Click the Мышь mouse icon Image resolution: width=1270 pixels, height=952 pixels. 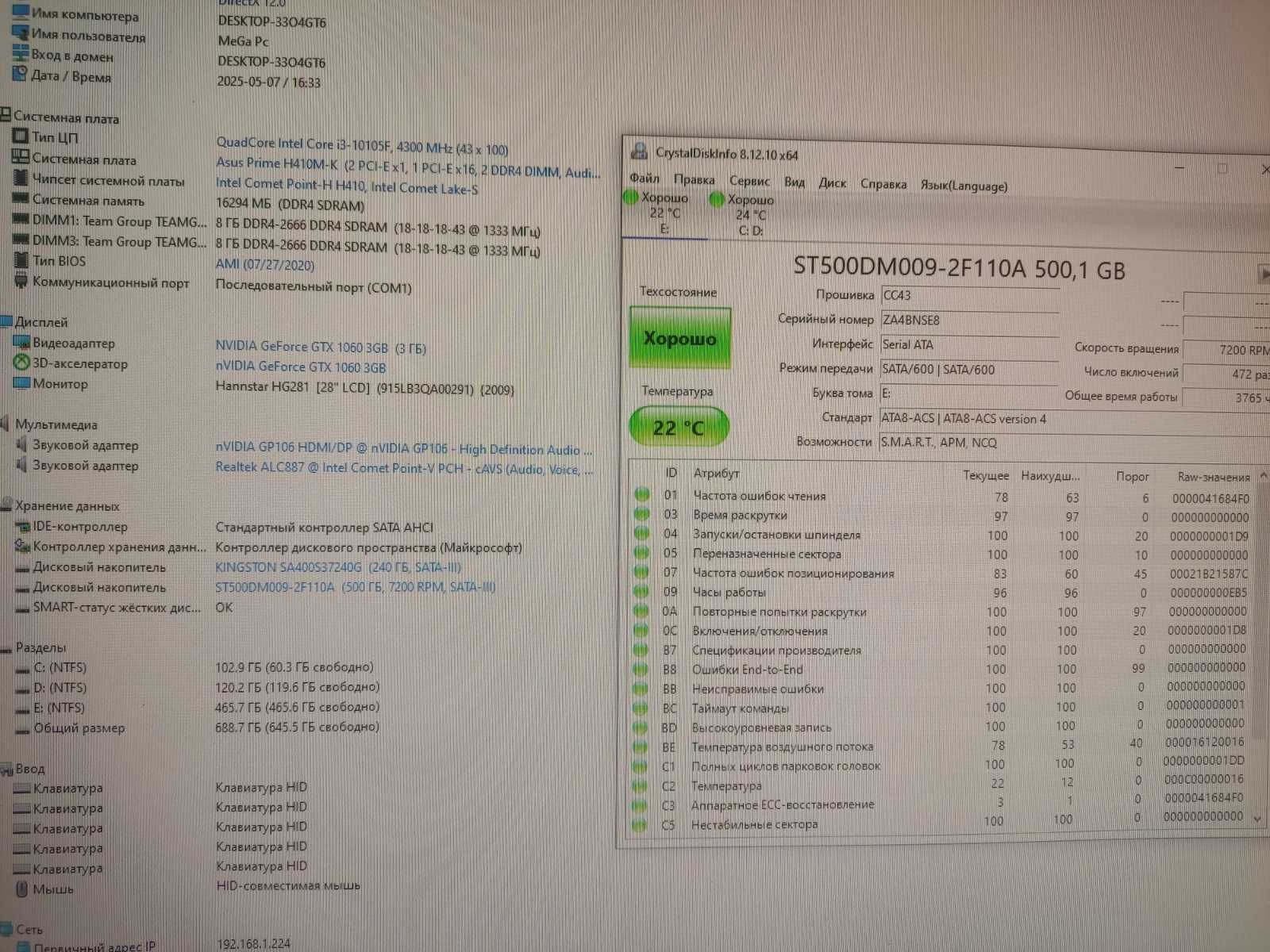point(22,889)
